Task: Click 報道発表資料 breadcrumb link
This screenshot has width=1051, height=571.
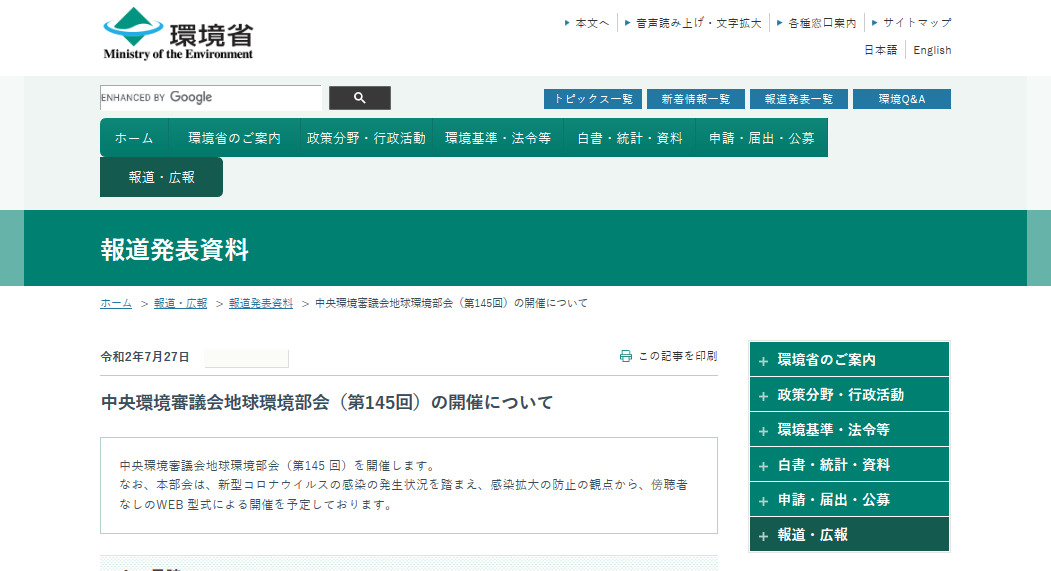Action: [260, 303]
